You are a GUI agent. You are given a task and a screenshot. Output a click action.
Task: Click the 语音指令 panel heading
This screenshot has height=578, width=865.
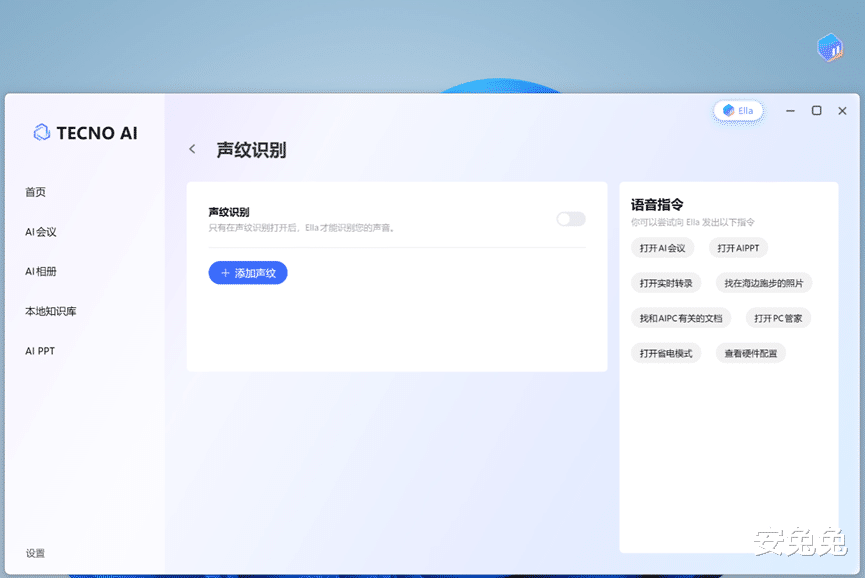point(657,205)
